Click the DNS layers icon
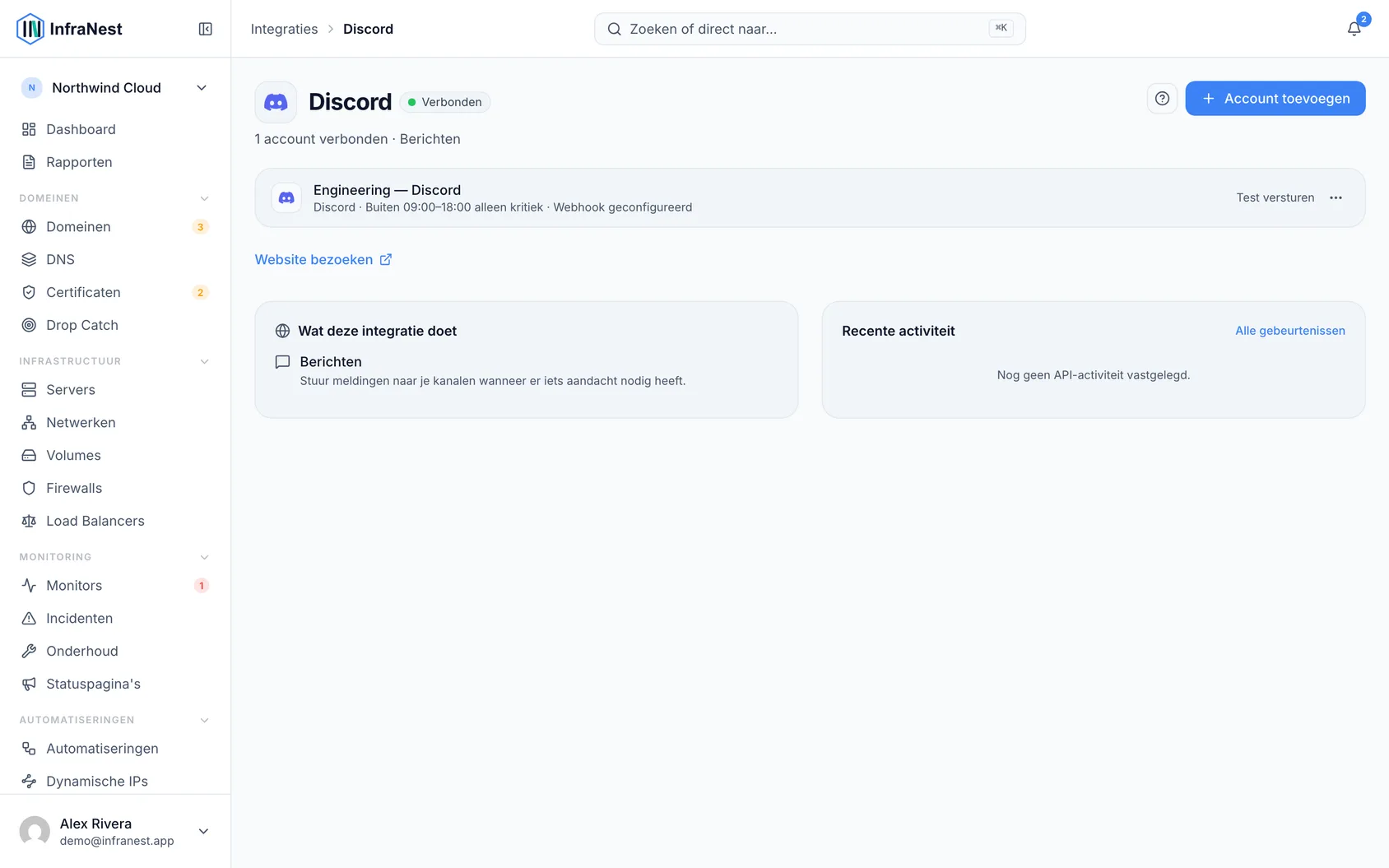This screenshot has height=868, width=1389. 29,259
